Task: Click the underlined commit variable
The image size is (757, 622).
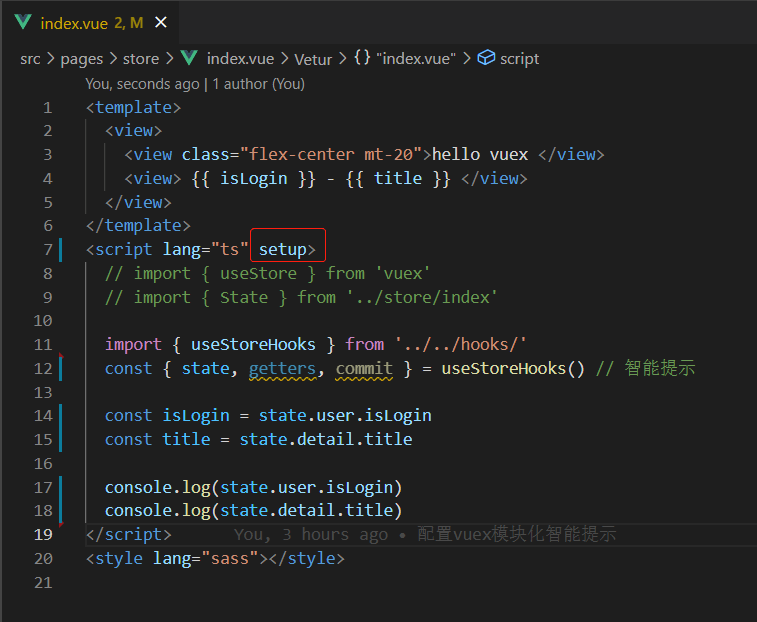Action: 364,369
